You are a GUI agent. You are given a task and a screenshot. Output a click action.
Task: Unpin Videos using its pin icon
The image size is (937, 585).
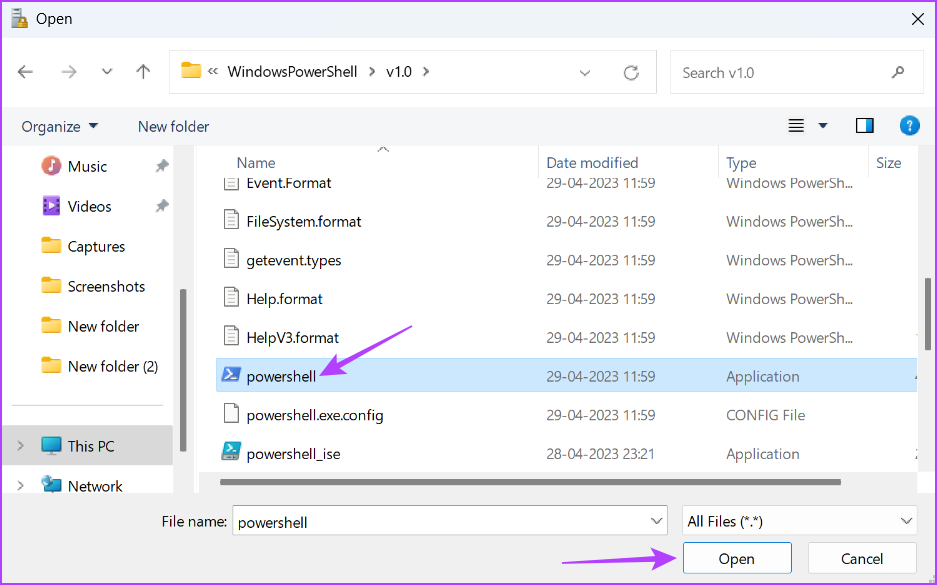[162, 206]
